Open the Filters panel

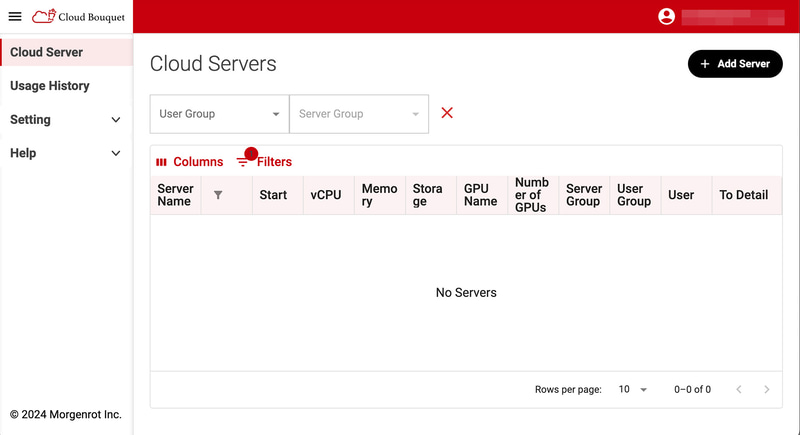pos(264,162)
